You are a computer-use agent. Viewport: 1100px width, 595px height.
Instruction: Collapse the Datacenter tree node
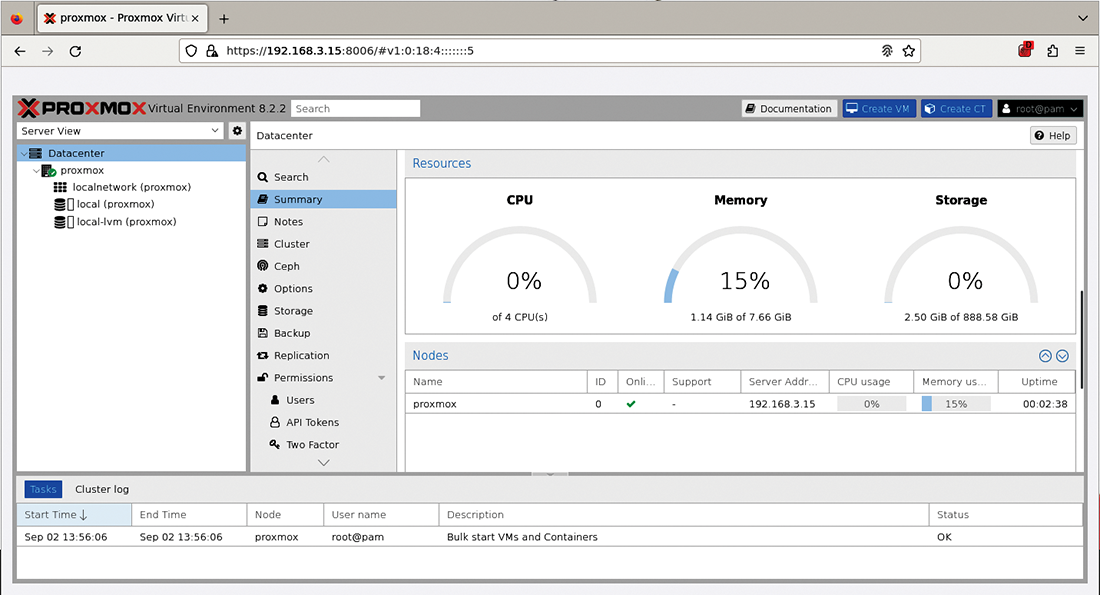coord(24,154)
